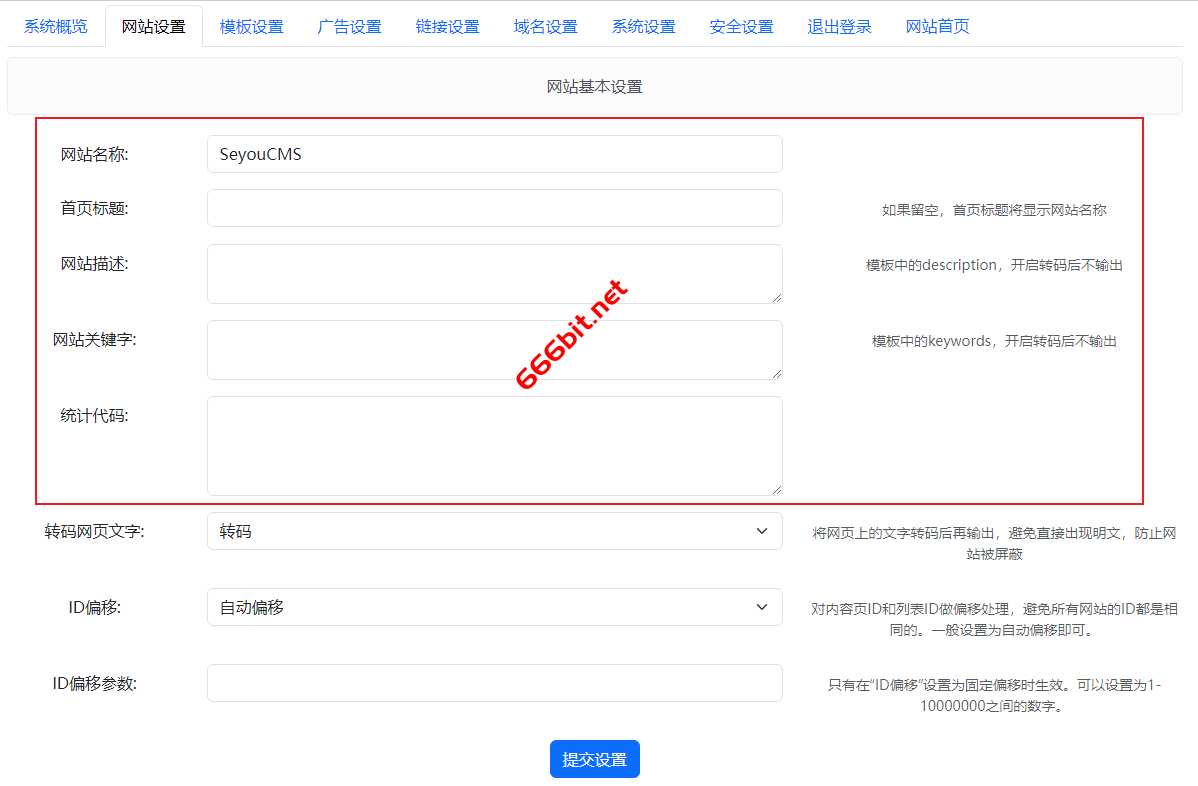Image resolution: width=1198 pixels, height=786 pixels.
Task: Open 系统设置 tab
Action: pos(643,27)
